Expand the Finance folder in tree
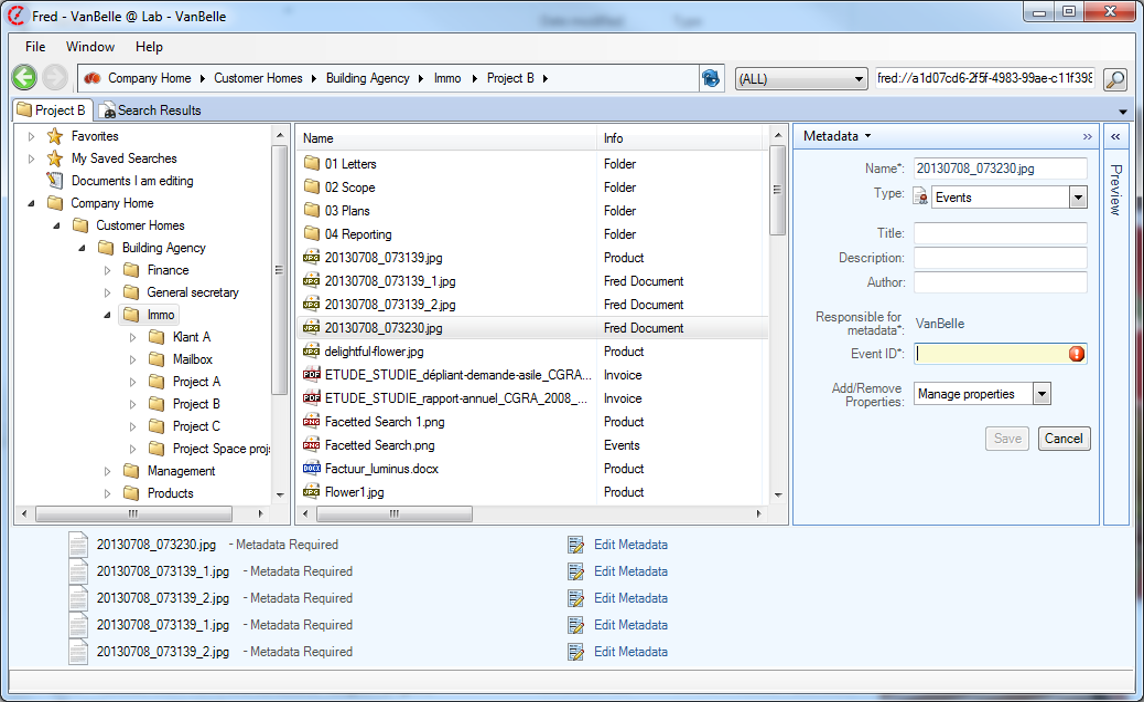The width and height of the screenshot is (1144, 702). tap(107, 270)
